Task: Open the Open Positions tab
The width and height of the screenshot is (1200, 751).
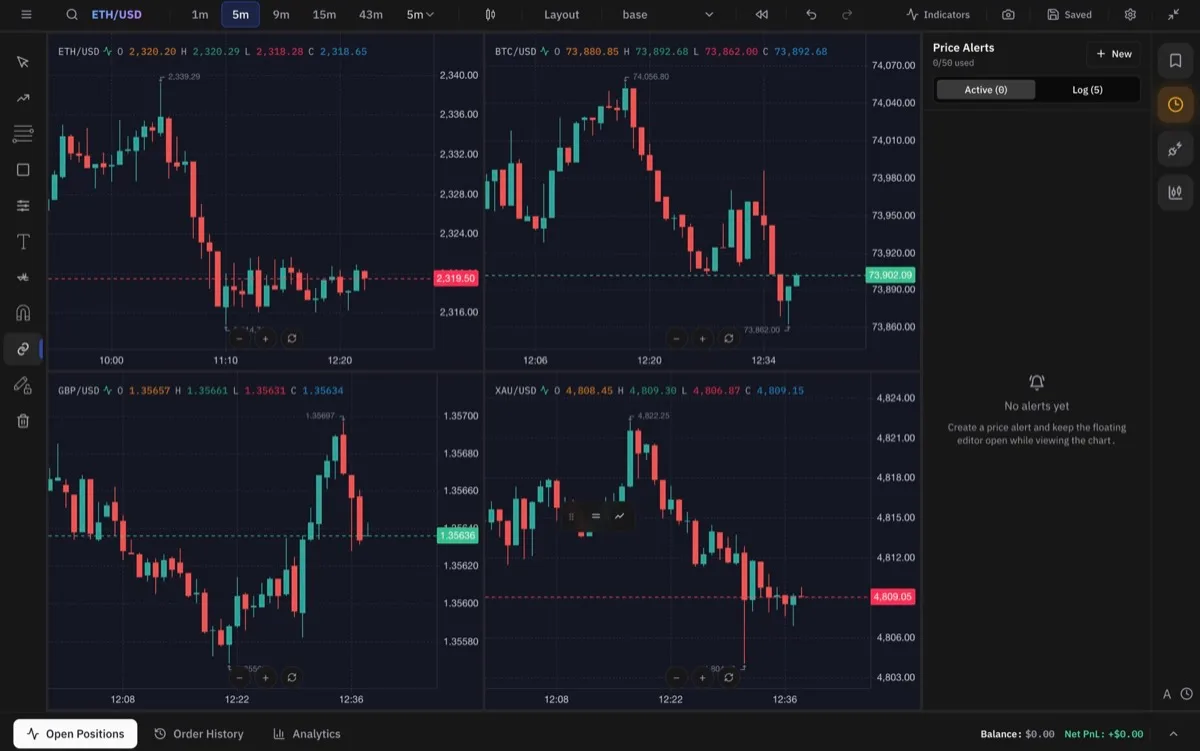Action: (x=75, y=734)
